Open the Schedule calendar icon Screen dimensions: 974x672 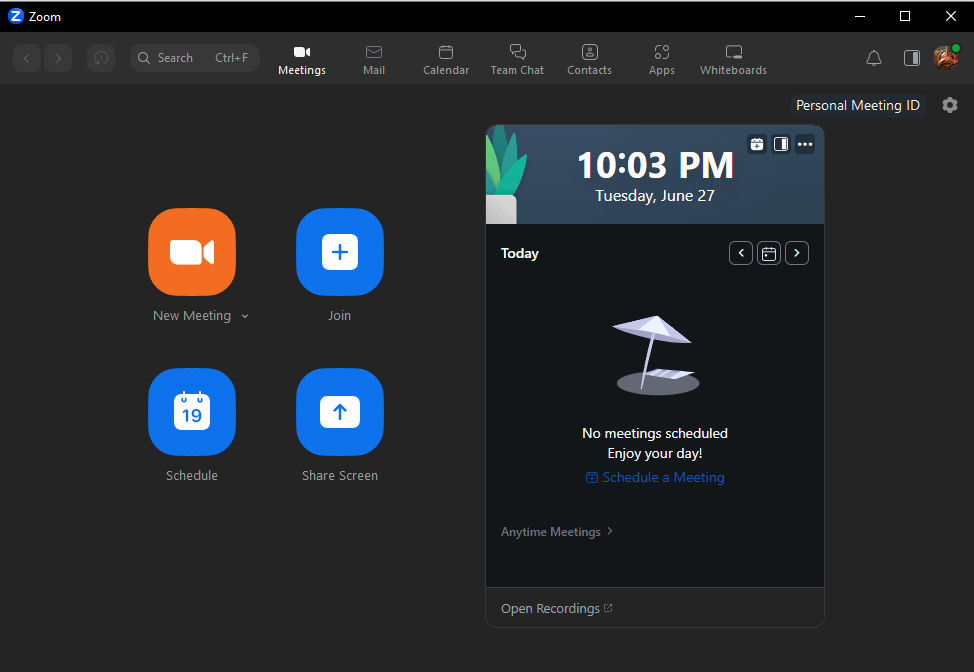[192, 412]
